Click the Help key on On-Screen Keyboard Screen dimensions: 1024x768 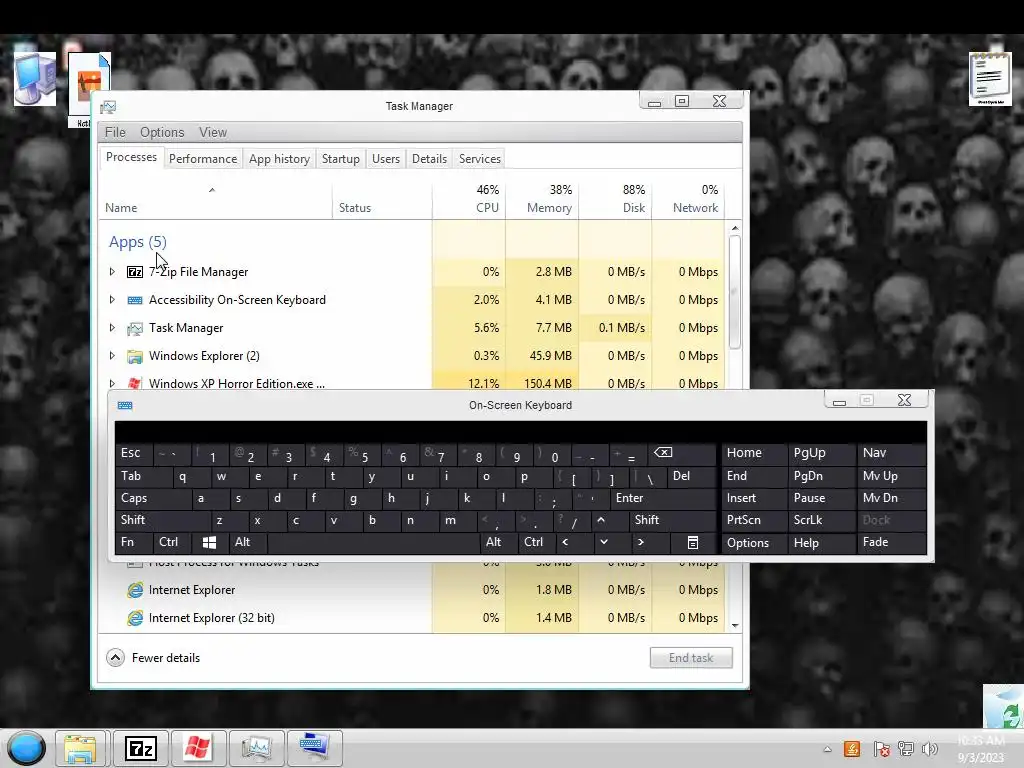coord(822,542)
